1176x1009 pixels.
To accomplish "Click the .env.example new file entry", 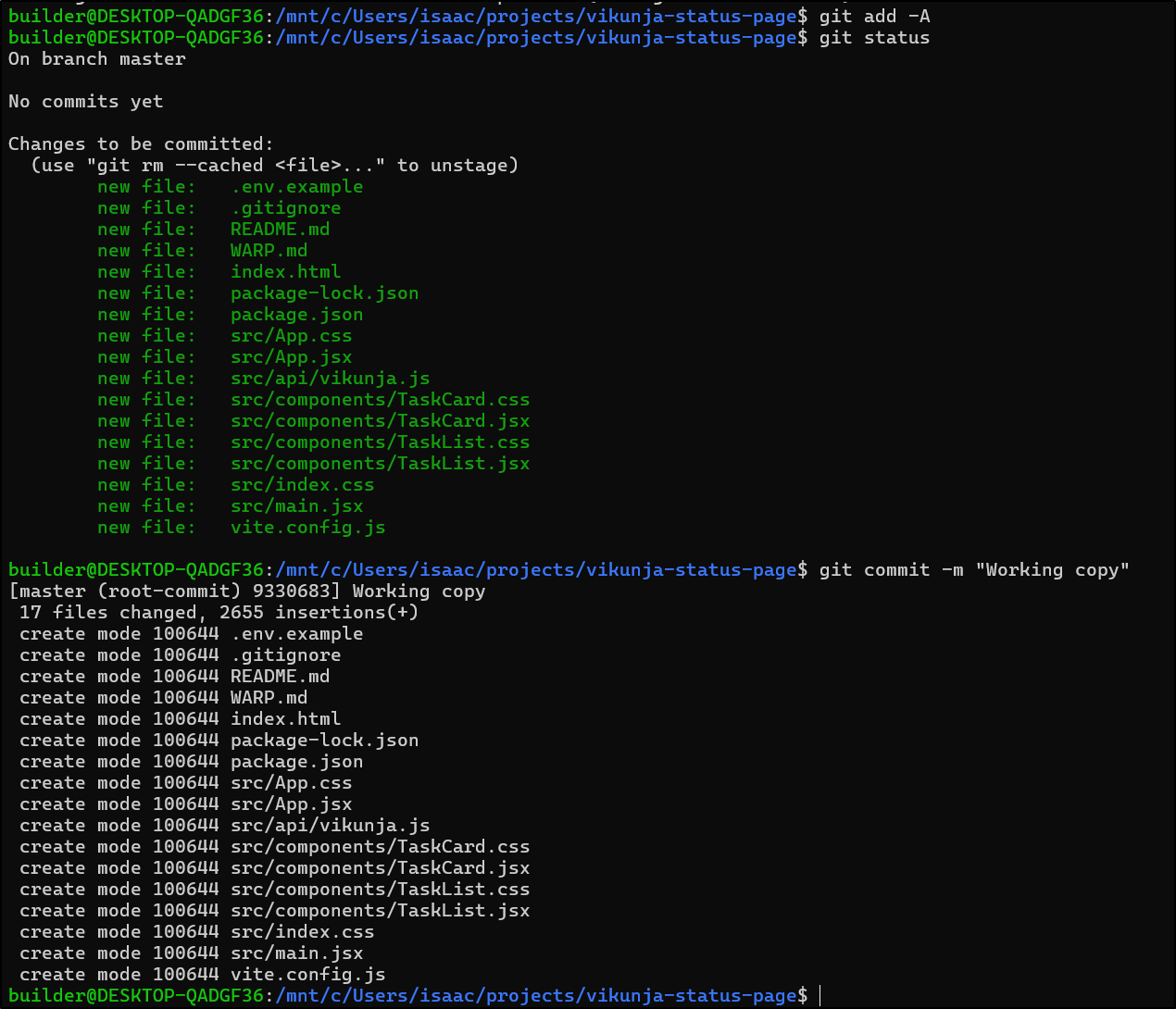I will (x=296, y=186).
